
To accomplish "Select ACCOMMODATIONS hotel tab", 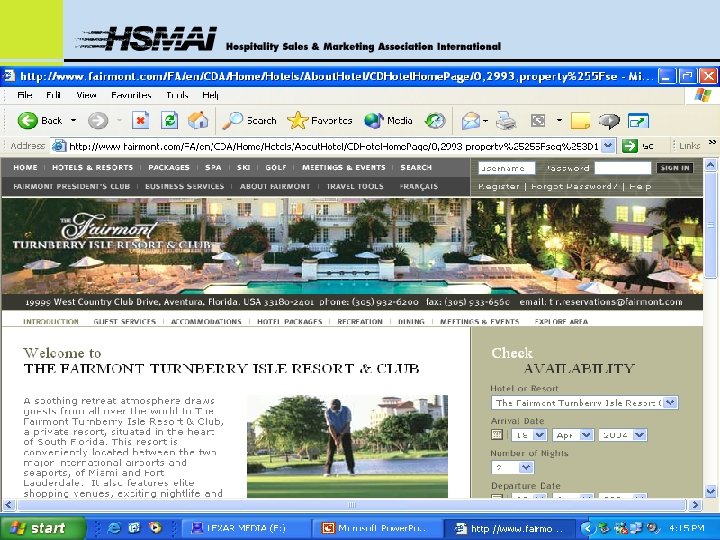I will 206,321.
